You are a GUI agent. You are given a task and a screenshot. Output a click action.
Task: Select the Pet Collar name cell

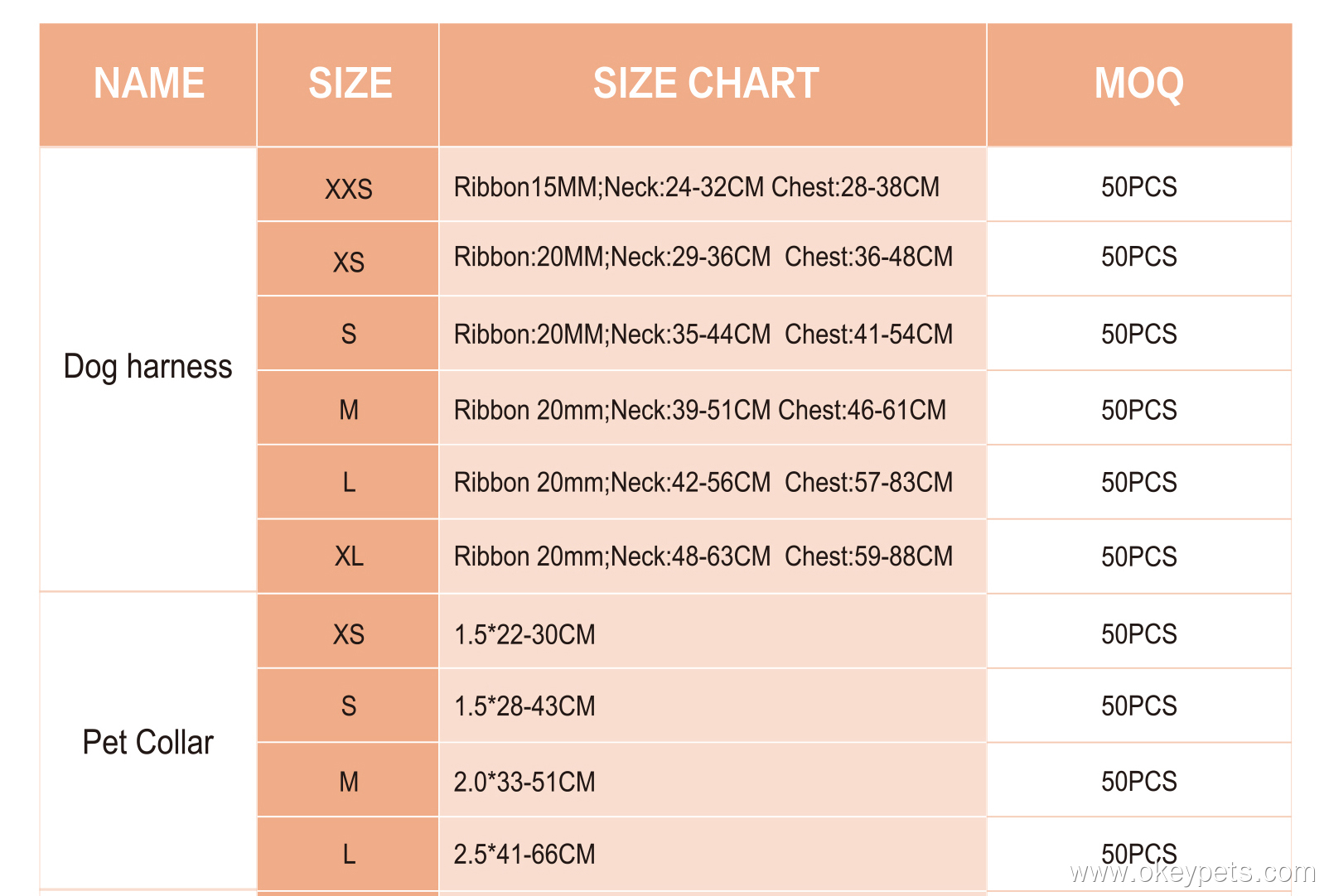click(148, 742)
